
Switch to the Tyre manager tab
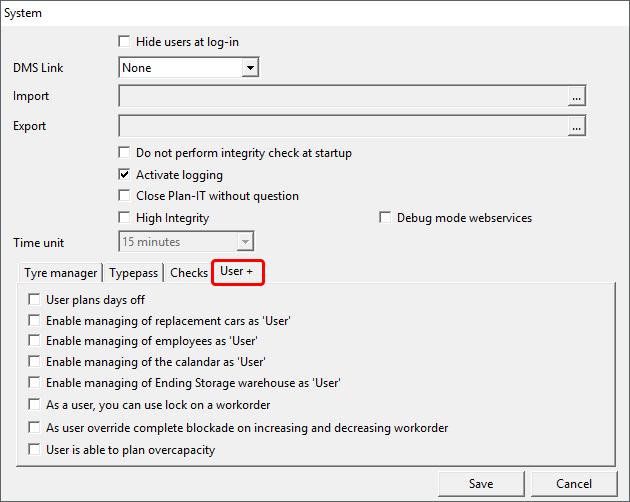point(61,273)
